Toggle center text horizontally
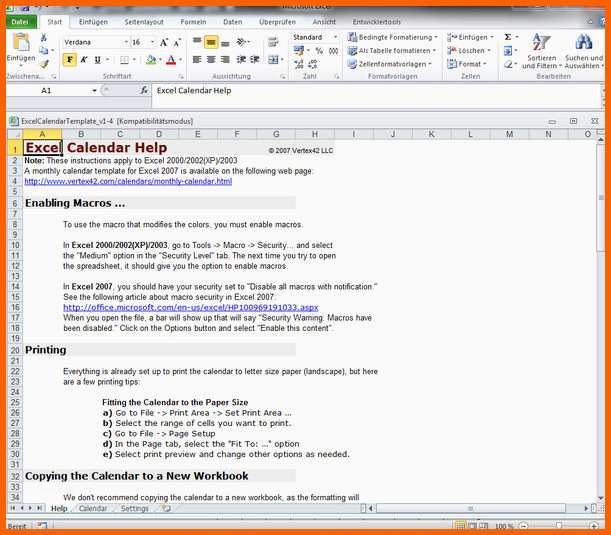This screenshot has width=611, height=535. click(x=211, y=60)
